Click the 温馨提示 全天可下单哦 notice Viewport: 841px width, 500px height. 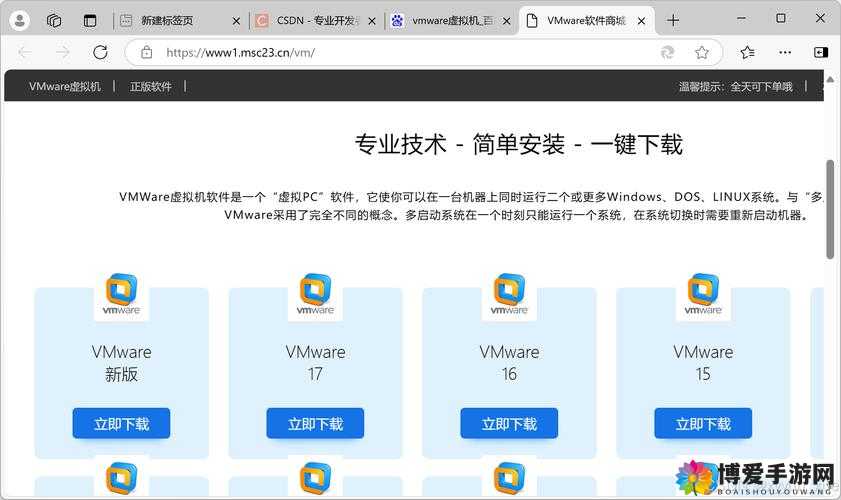[735, 86]
